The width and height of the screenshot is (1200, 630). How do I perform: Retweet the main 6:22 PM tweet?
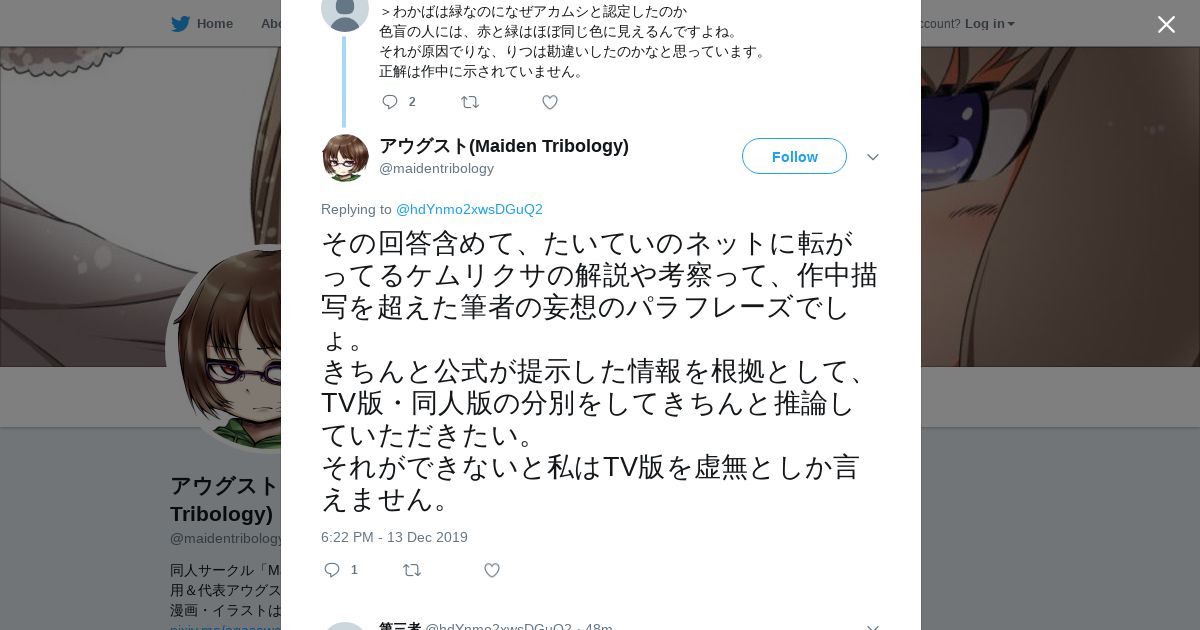[x=412, y=570]
